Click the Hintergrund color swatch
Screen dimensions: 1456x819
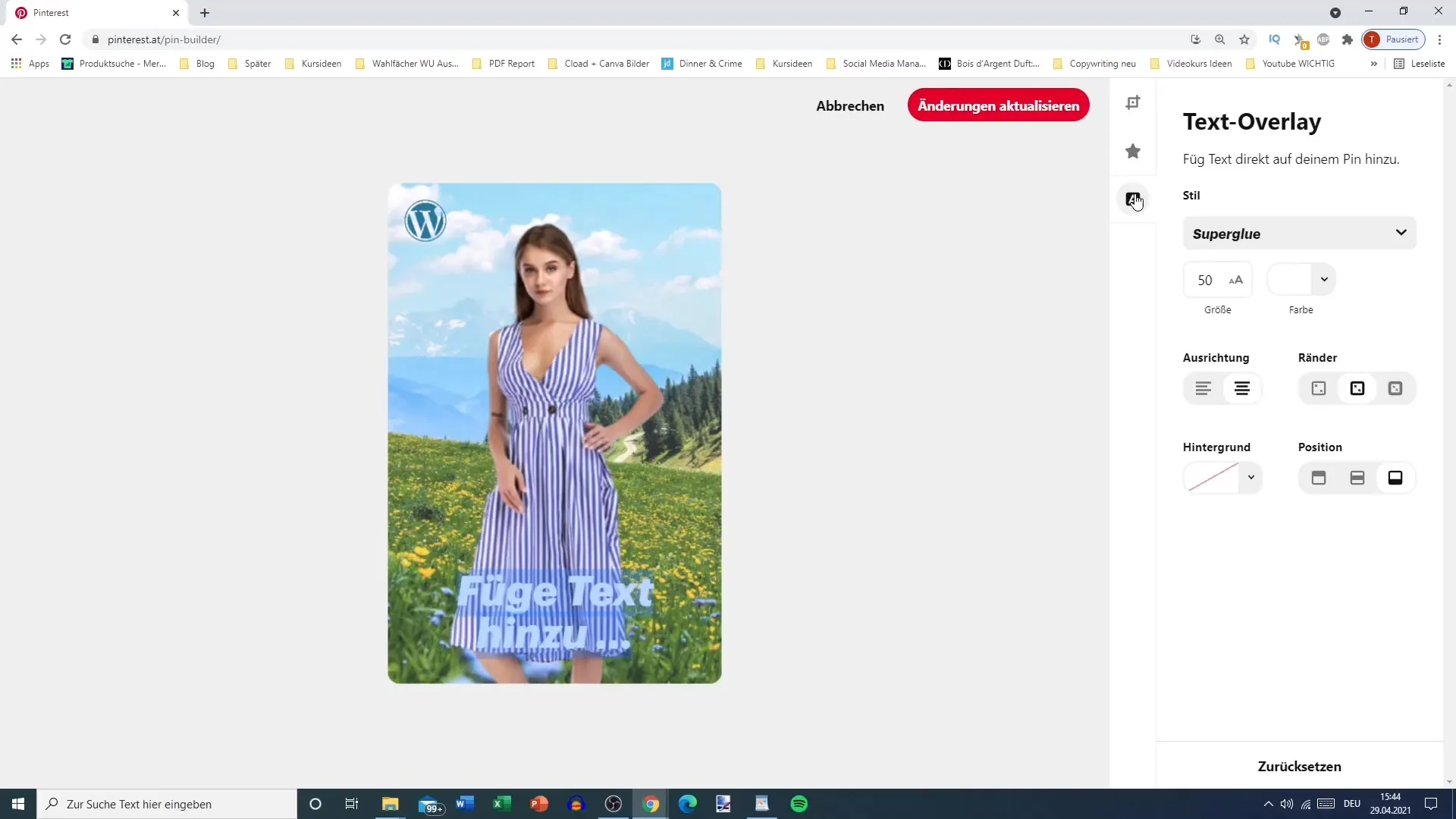click(x=1211, y=478)
